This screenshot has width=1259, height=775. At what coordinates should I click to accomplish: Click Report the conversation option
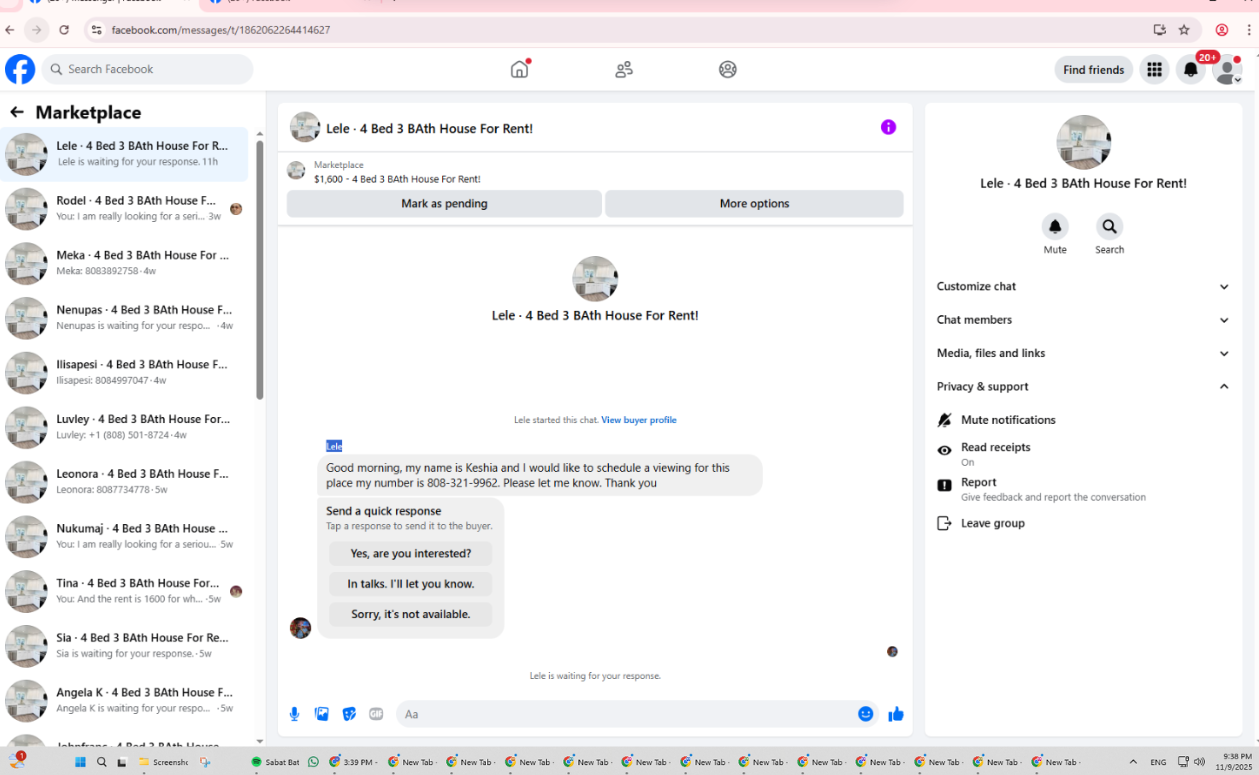[x=1083, y=489]
